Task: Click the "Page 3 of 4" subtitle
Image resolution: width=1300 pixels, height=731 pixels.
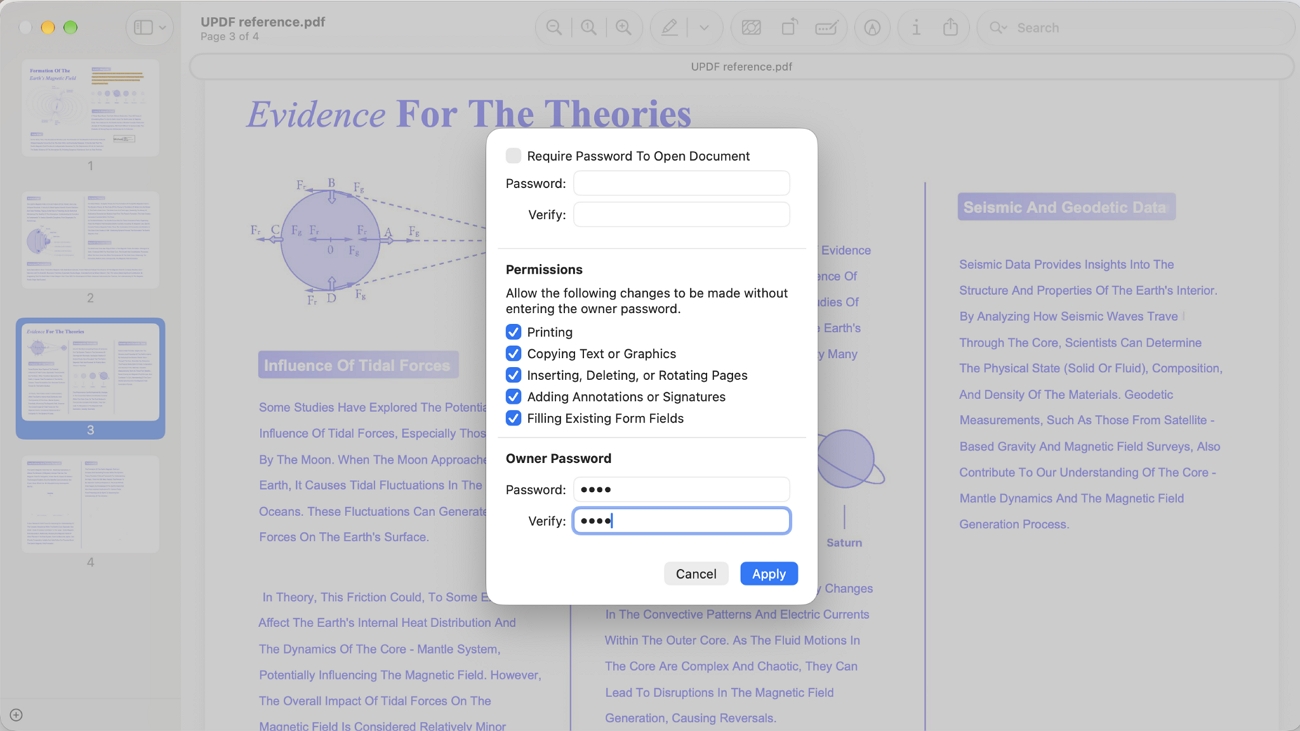Action: point(229,37)
